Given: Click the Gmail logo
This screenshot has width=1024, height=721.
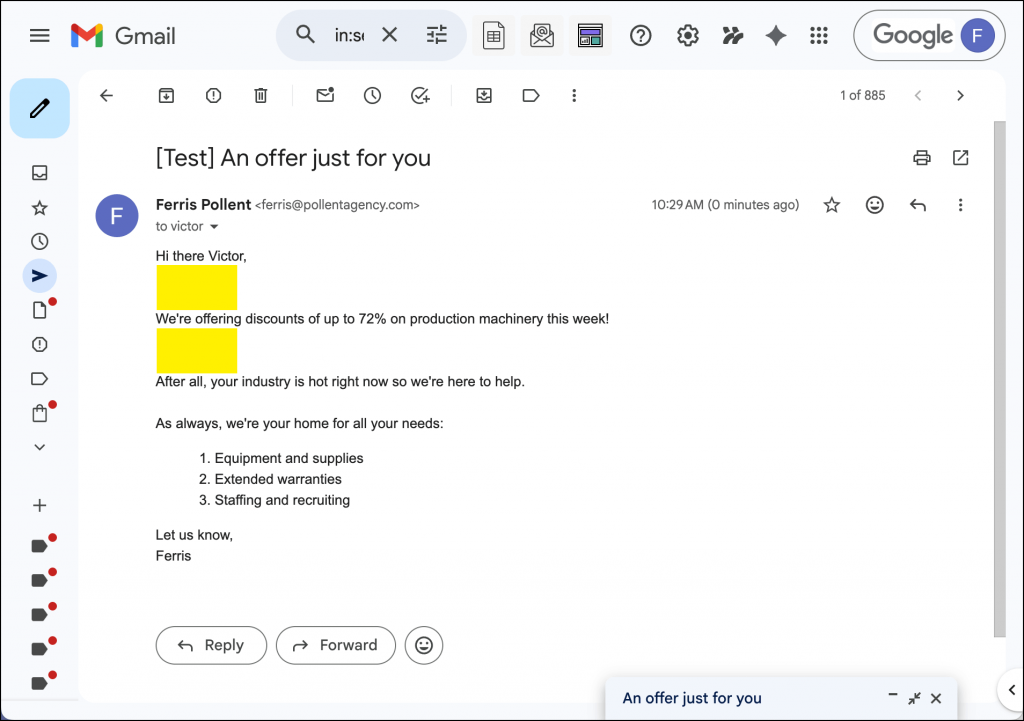Looking at the screenshot, I should (123, 35).
